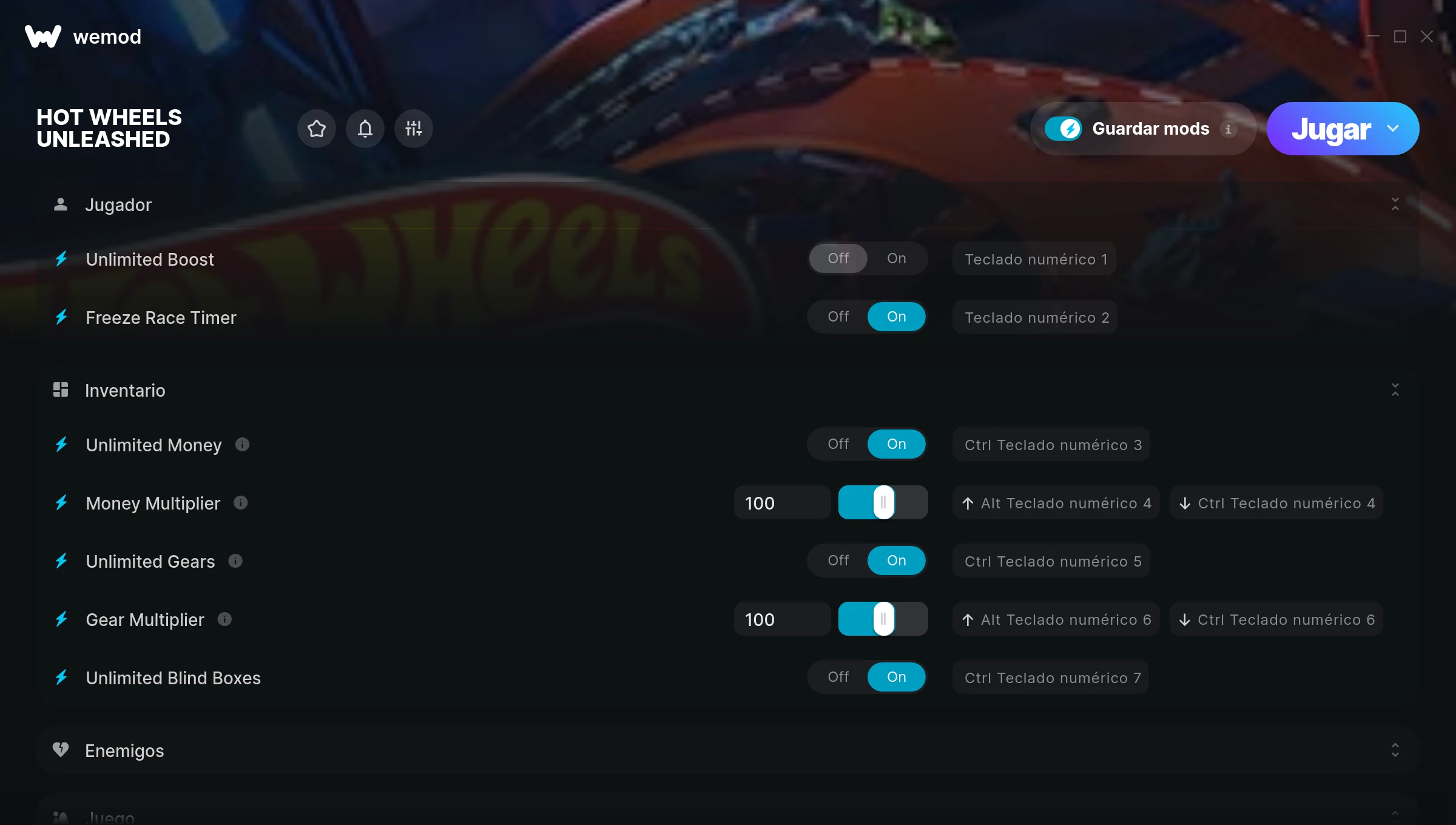Open the Jugar dropdown arrow
This screenshot has height=825, width=1456.
tap(1393, 129)
